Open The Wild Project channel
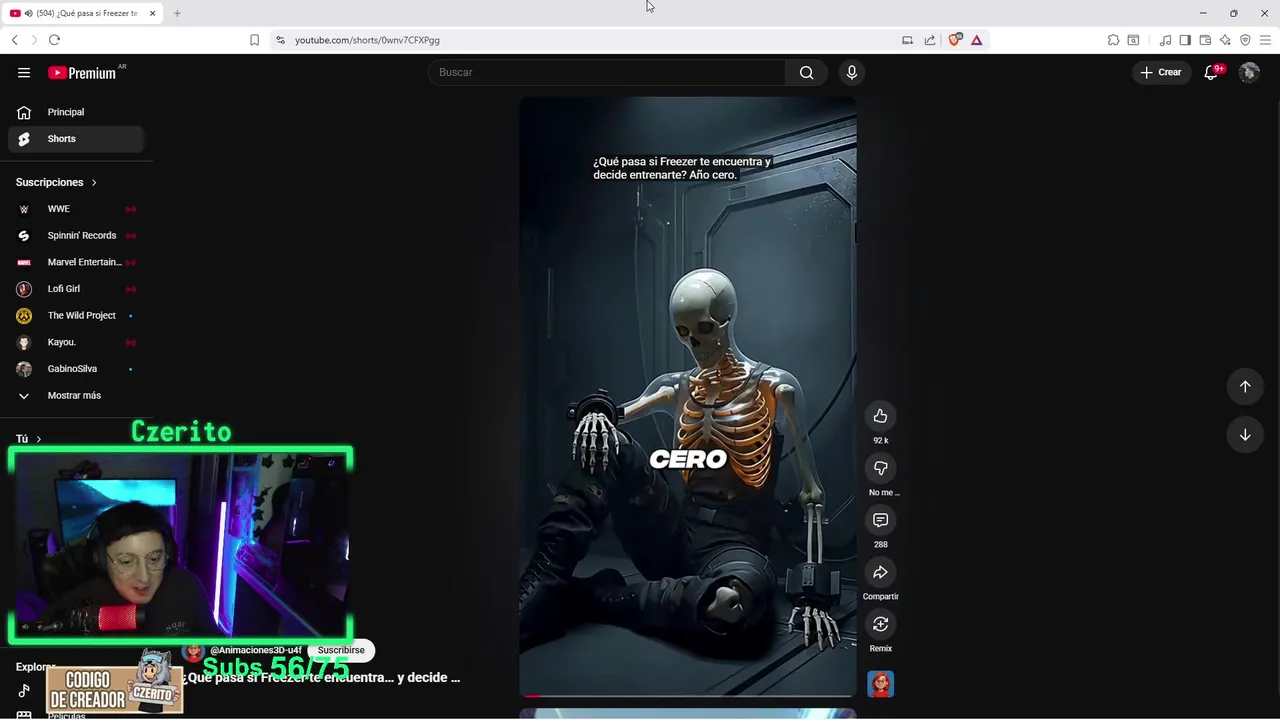Image resolution: width=1280 pixels, height=720 pixels. click(76, 315)
